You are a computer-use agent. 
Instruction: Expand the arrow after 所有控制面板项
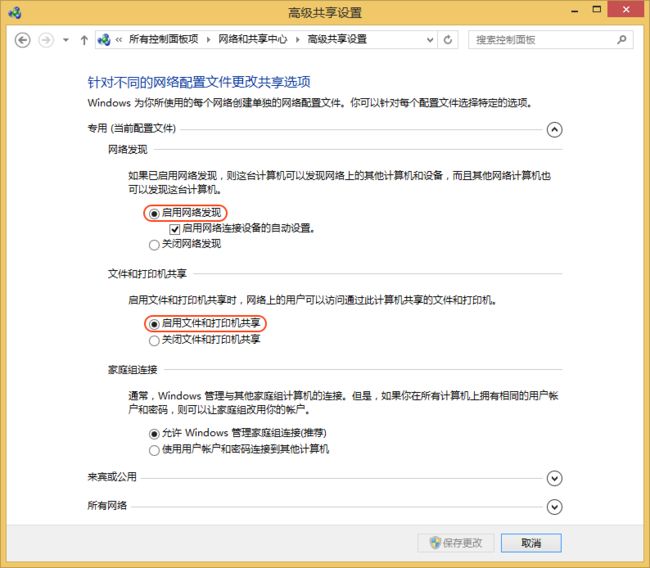[209, 40]
